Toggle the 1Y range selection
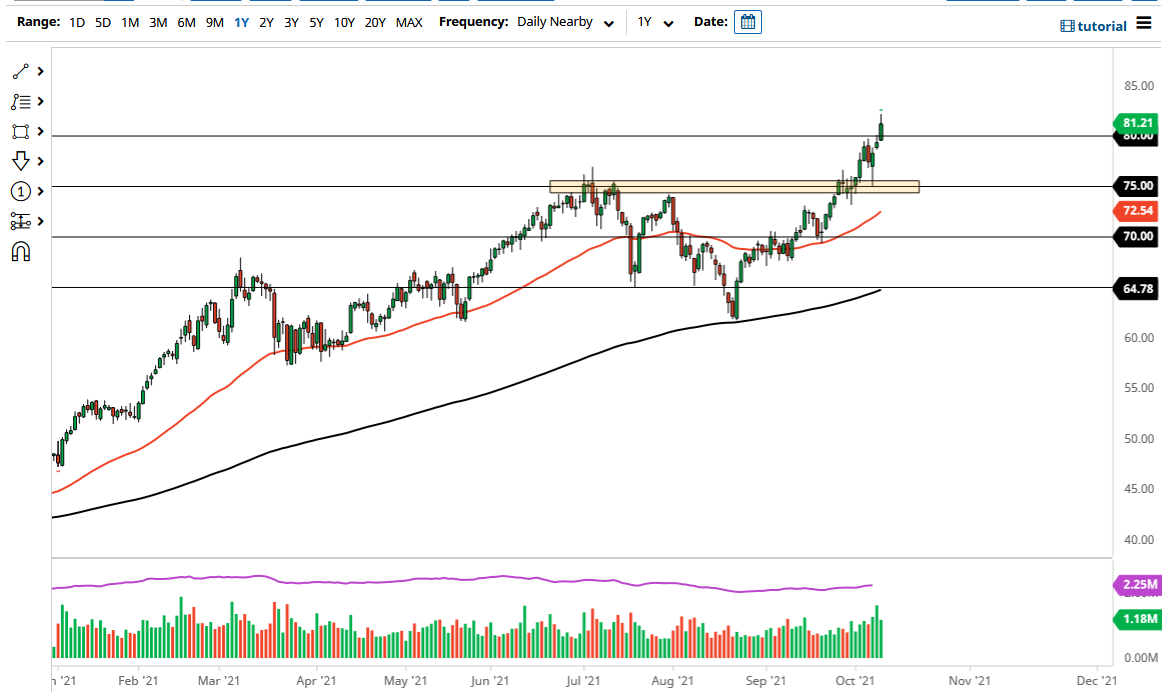The width and height of the screenshot is (1168, 700). (x=240, y=22)
